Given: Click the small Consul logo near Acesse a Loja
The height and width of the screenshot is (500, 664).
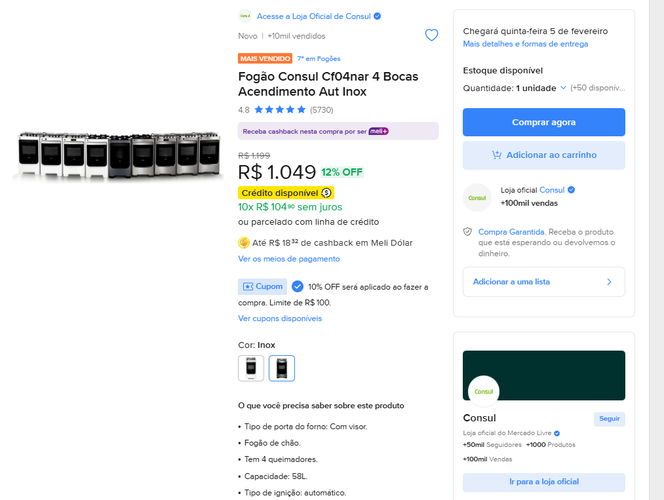Looking at the screenshot, I should click(x=245, y=16).
